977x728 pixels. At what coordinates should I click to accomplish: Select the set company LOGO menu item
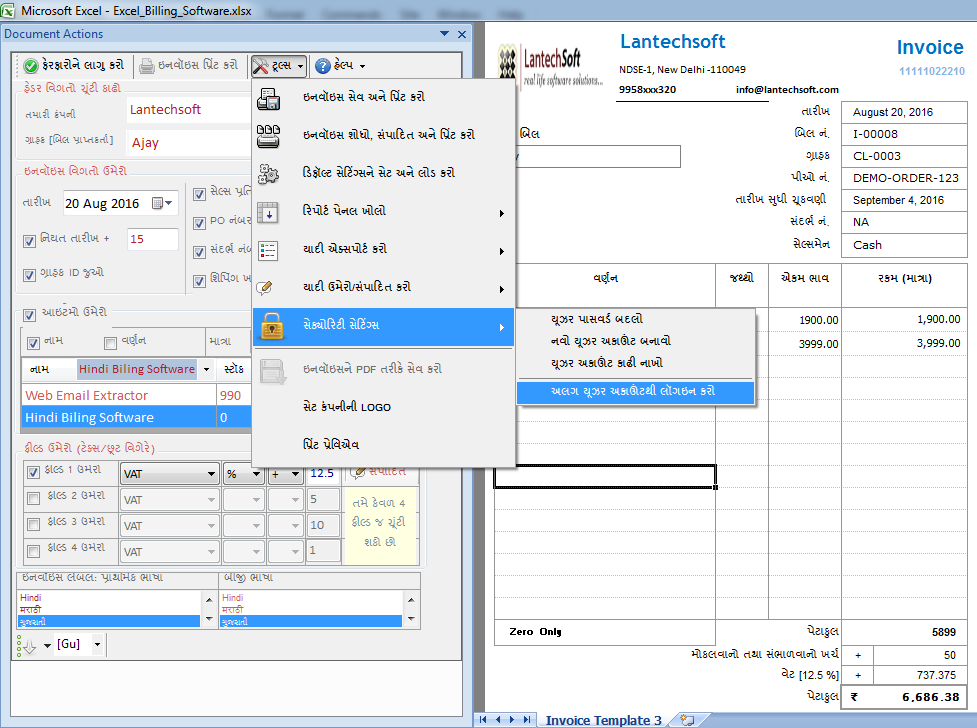(384, 407)
